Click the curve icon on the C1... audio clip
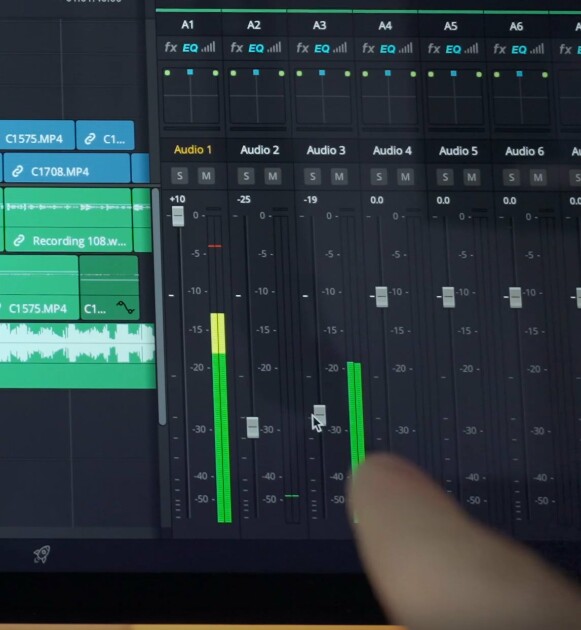581x630 pixels. pyautogui.click(x=125, y=307)
